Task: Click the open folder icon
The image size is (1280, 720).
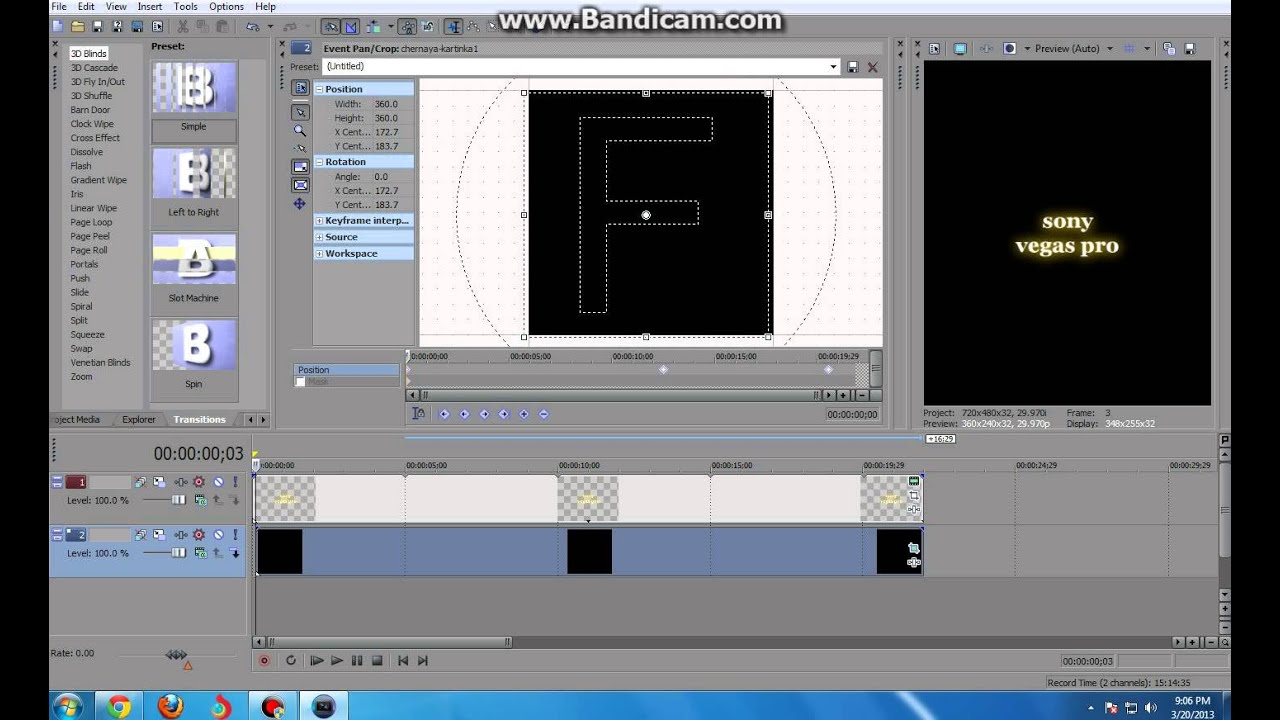Action: pos(77,27)
